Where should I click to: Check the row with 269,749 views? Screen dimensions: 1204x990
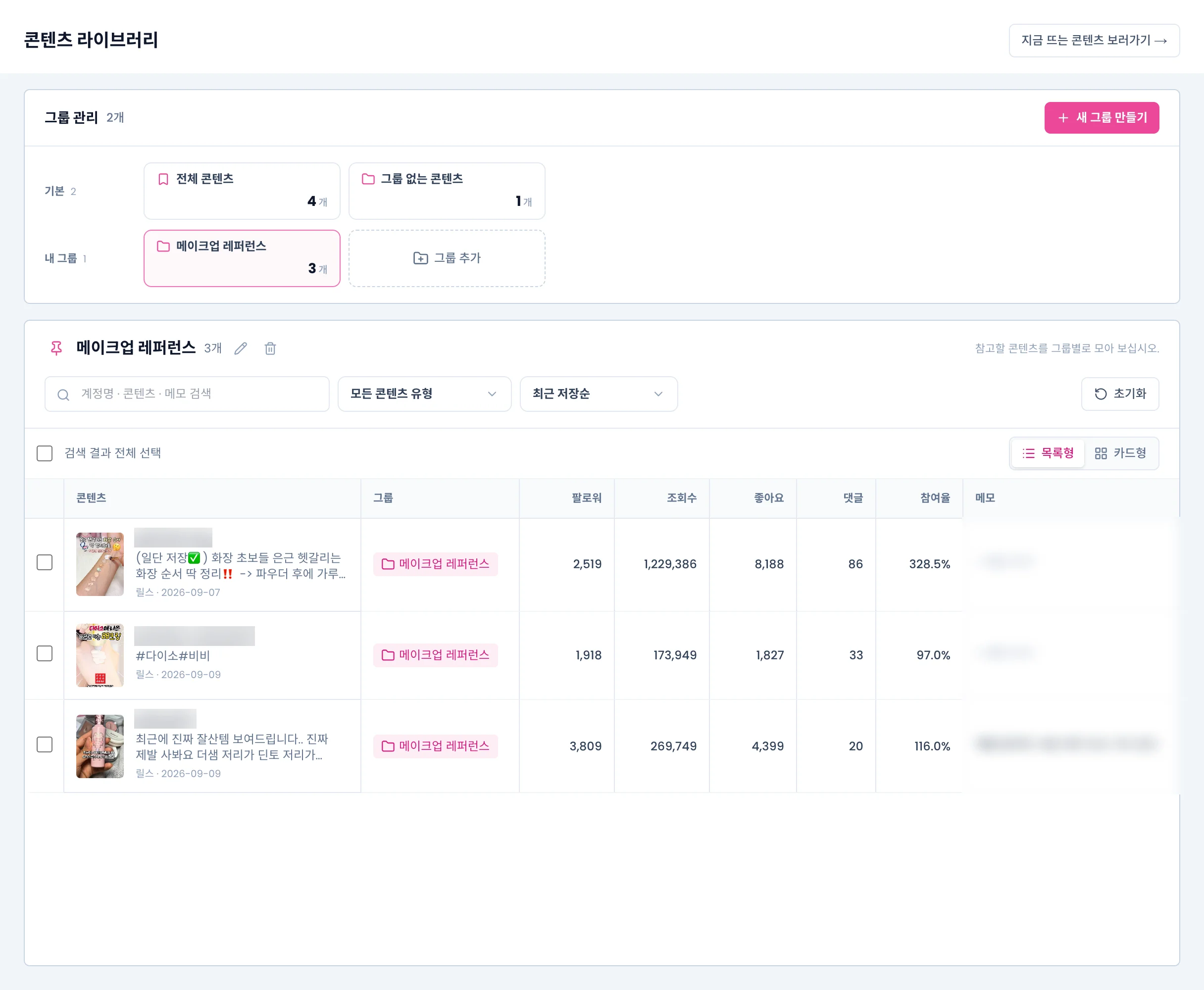45,745
